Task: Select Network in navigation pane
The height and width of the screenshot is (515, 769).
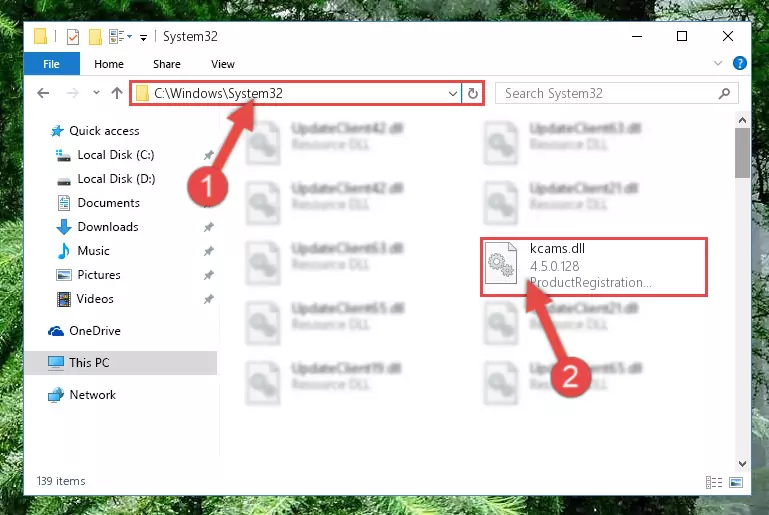Action: click(x=93, y=395)
